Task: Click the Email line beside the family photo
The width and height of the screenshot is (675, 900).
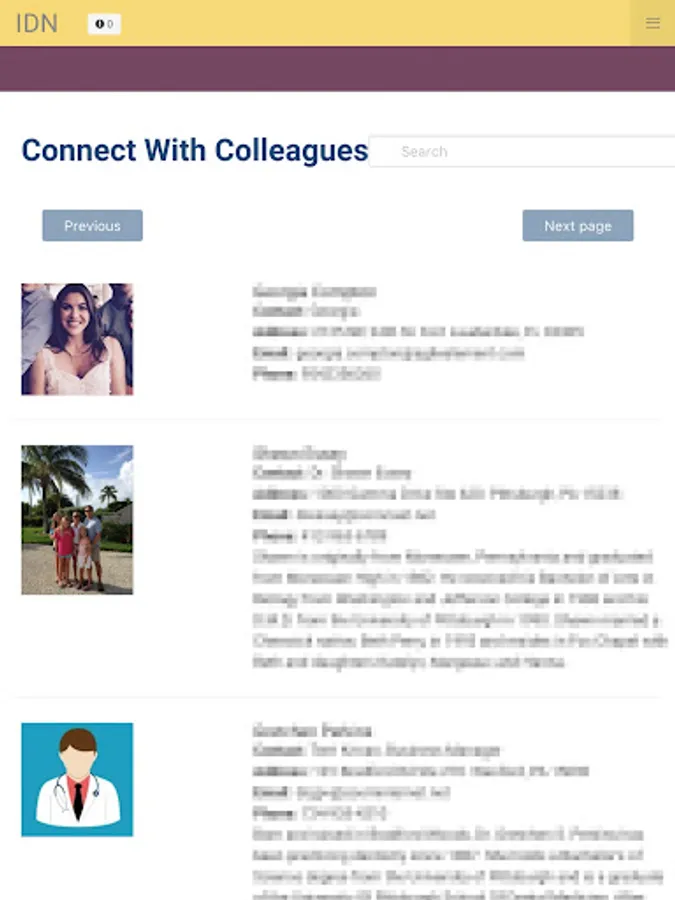Action: pyautogui.click(x=343, y=515)
